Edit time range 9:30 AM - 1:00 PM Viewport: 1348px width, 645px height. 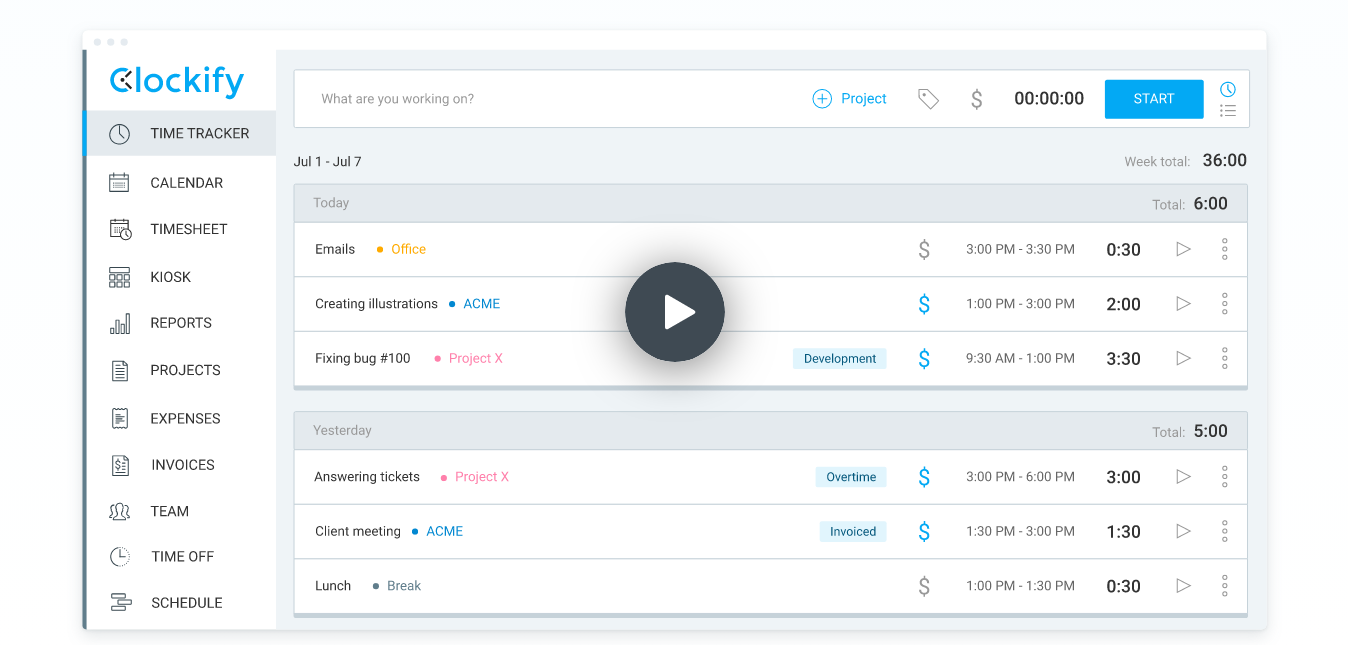[x=1020, y=358]
